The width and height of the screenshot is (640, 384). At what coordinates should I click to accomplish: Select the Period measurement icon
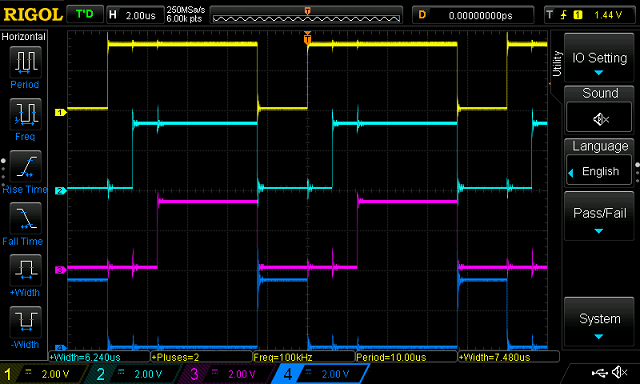(x=25, y=62)
